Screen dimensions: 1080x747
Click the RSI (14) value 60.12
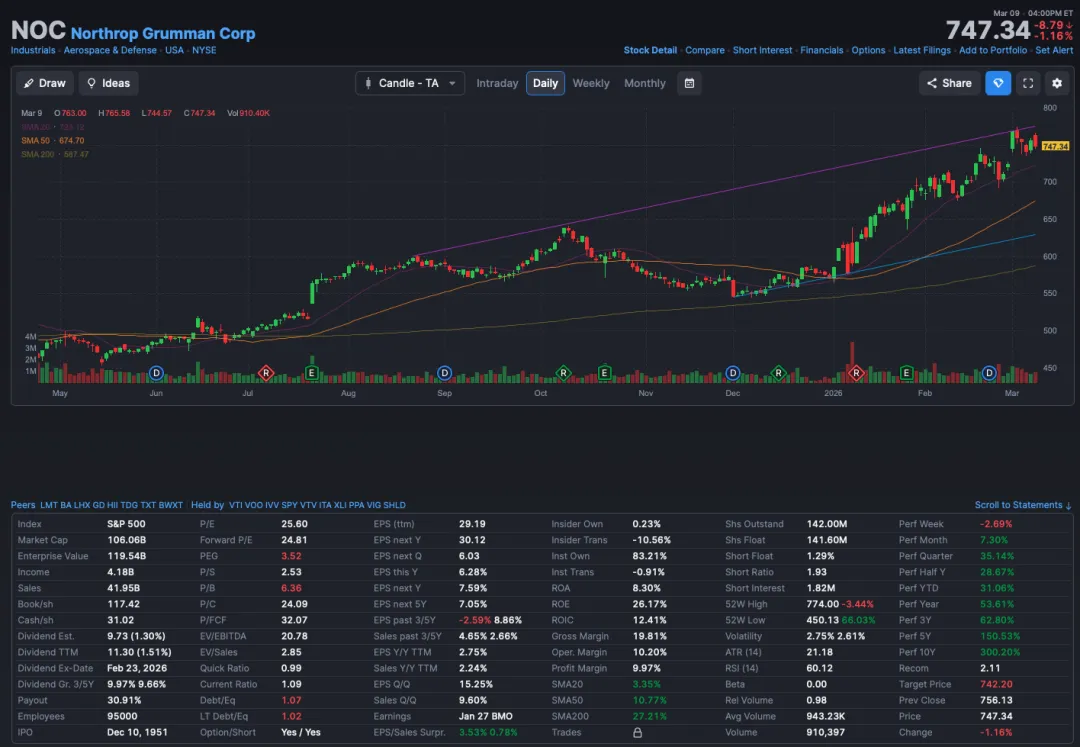(820, 669)
